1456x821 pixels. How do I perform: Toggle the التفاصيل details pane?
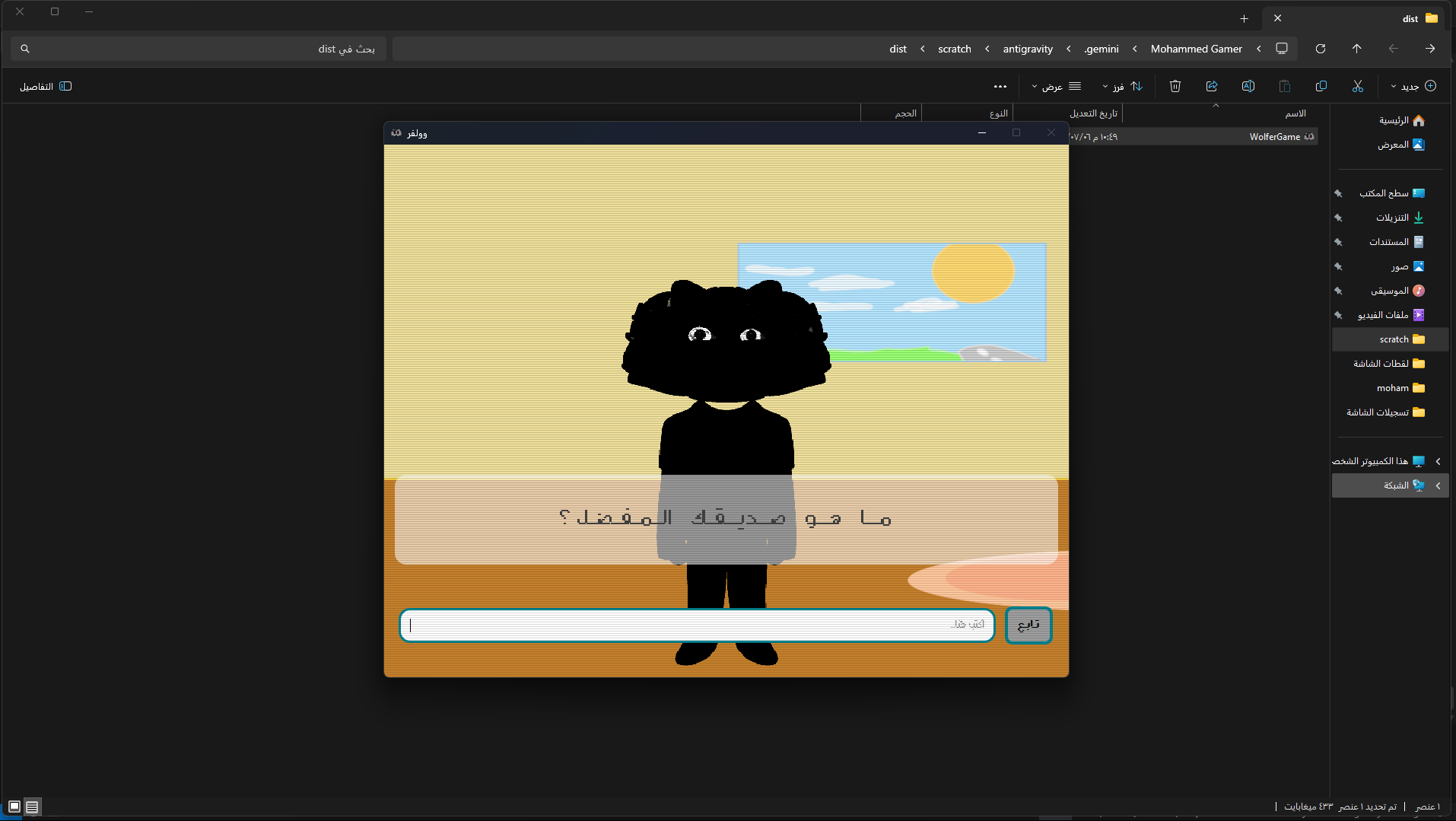click(x=46, y=87)
